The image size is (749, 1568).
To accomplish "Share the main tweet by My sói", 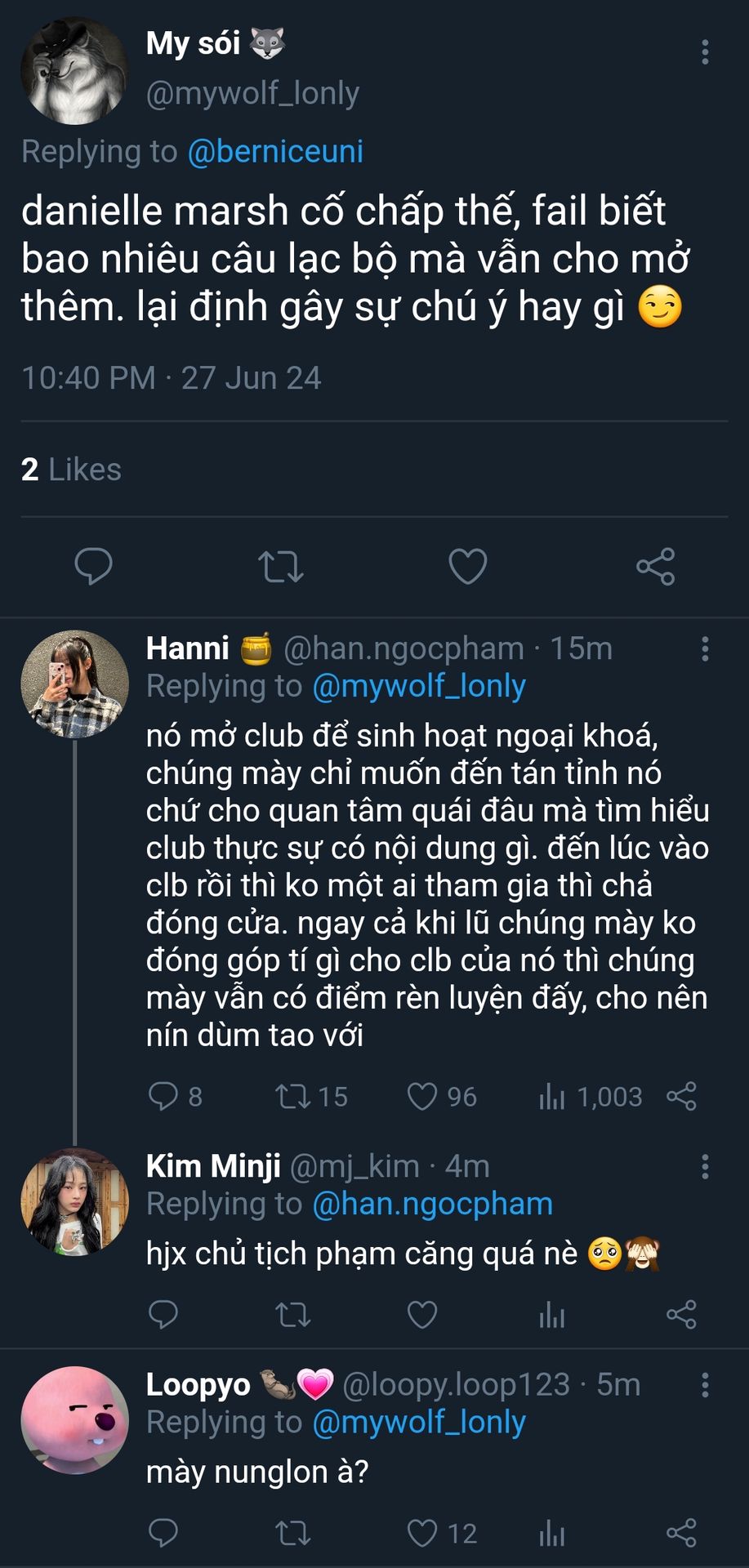I will pos(655,566).
